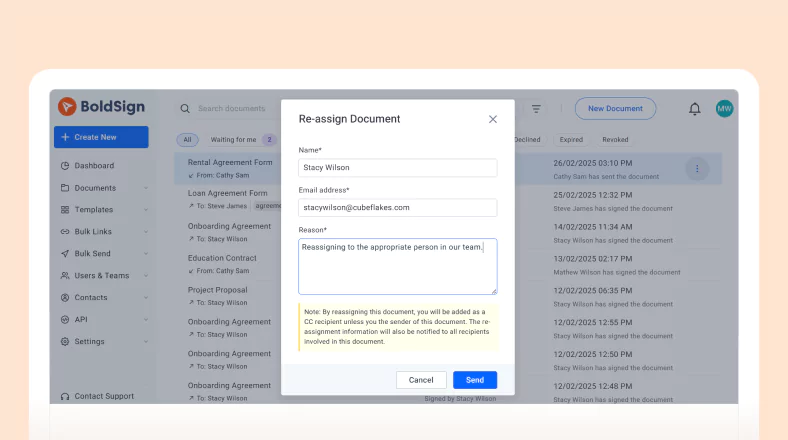Open notifications bell icon
This screenshot has width=788, height=440.
(x=695, y=108)
